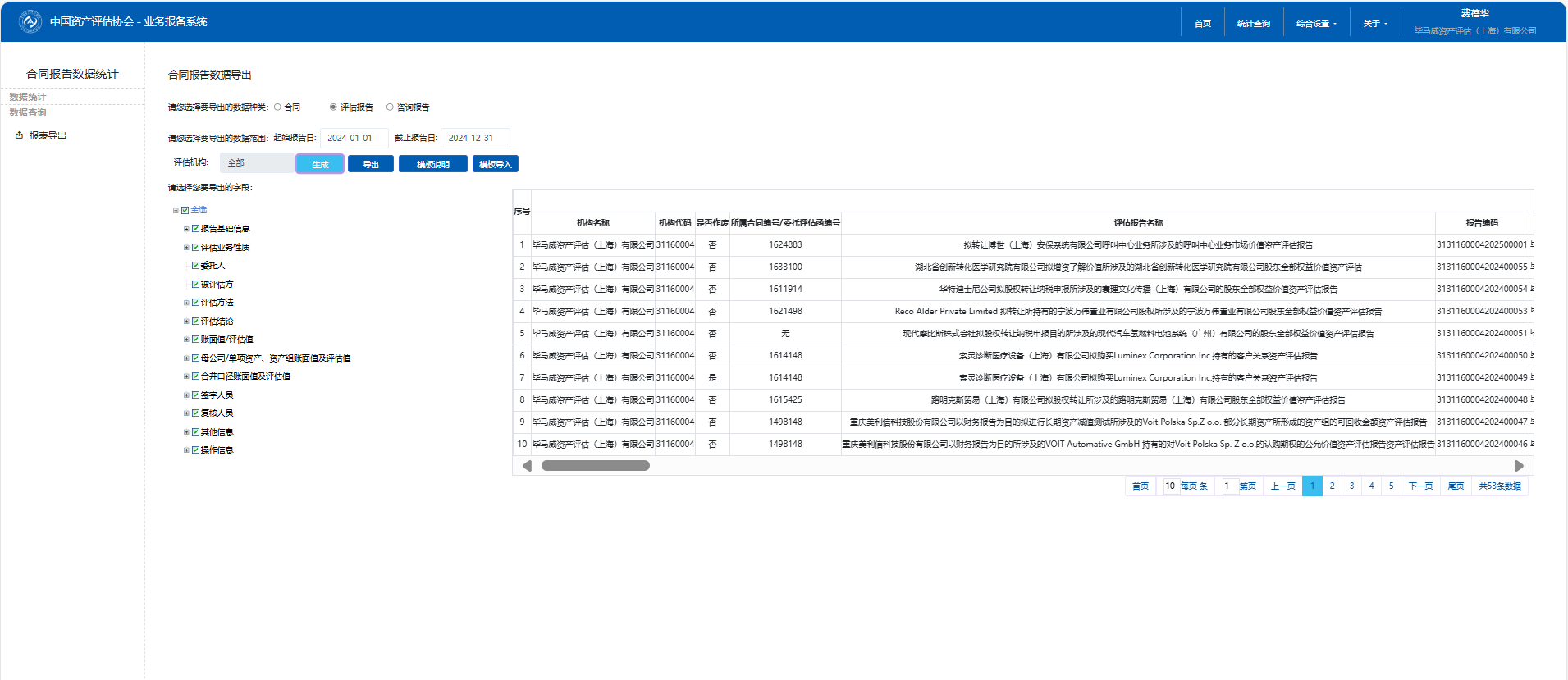
Task: Expand the 报告基础信息 tree node
Action: pos(186,230)
